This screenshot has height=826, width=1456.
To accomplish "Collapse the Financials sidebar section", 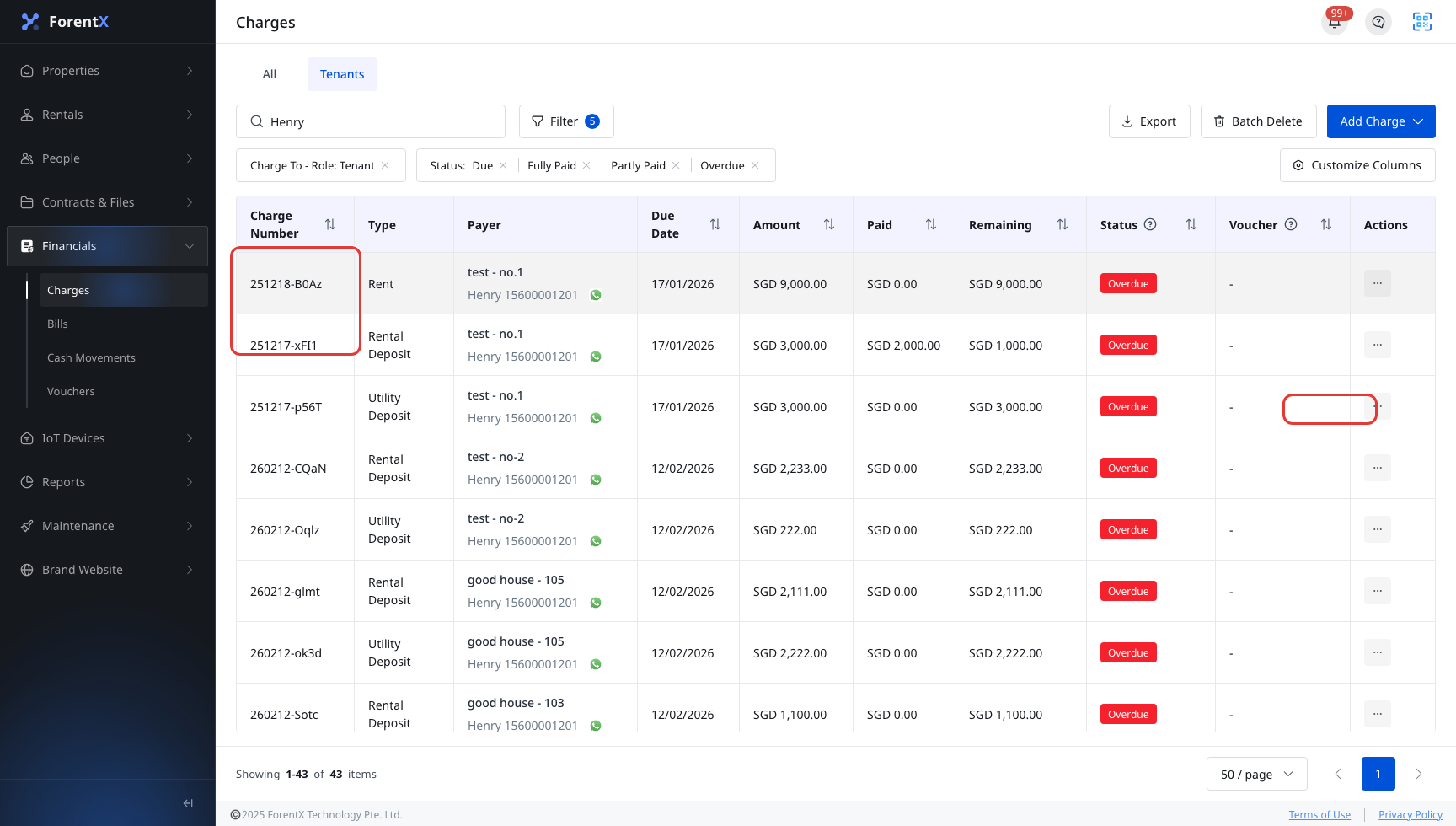I will [107, 246].
